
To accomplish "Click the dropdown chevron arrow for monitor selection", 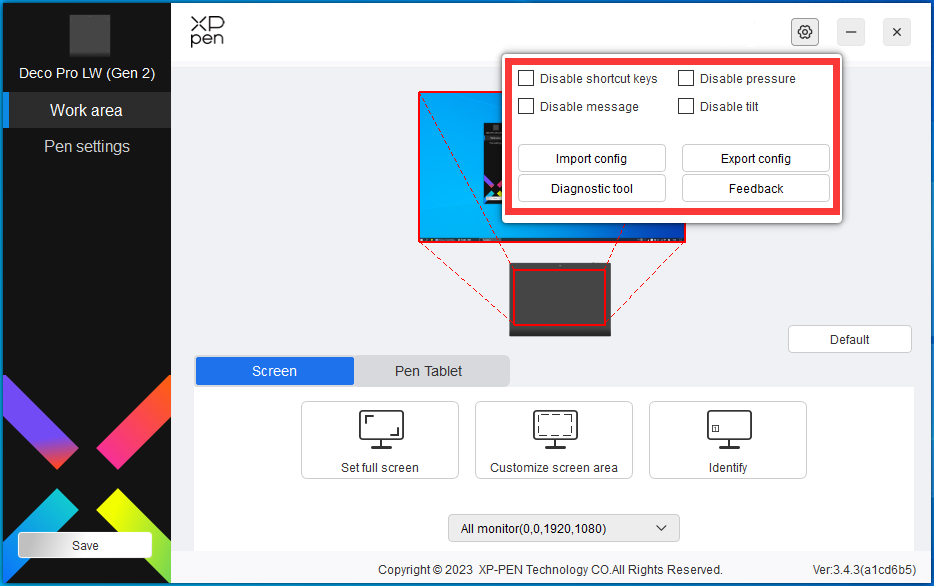I will pos(661,528).
